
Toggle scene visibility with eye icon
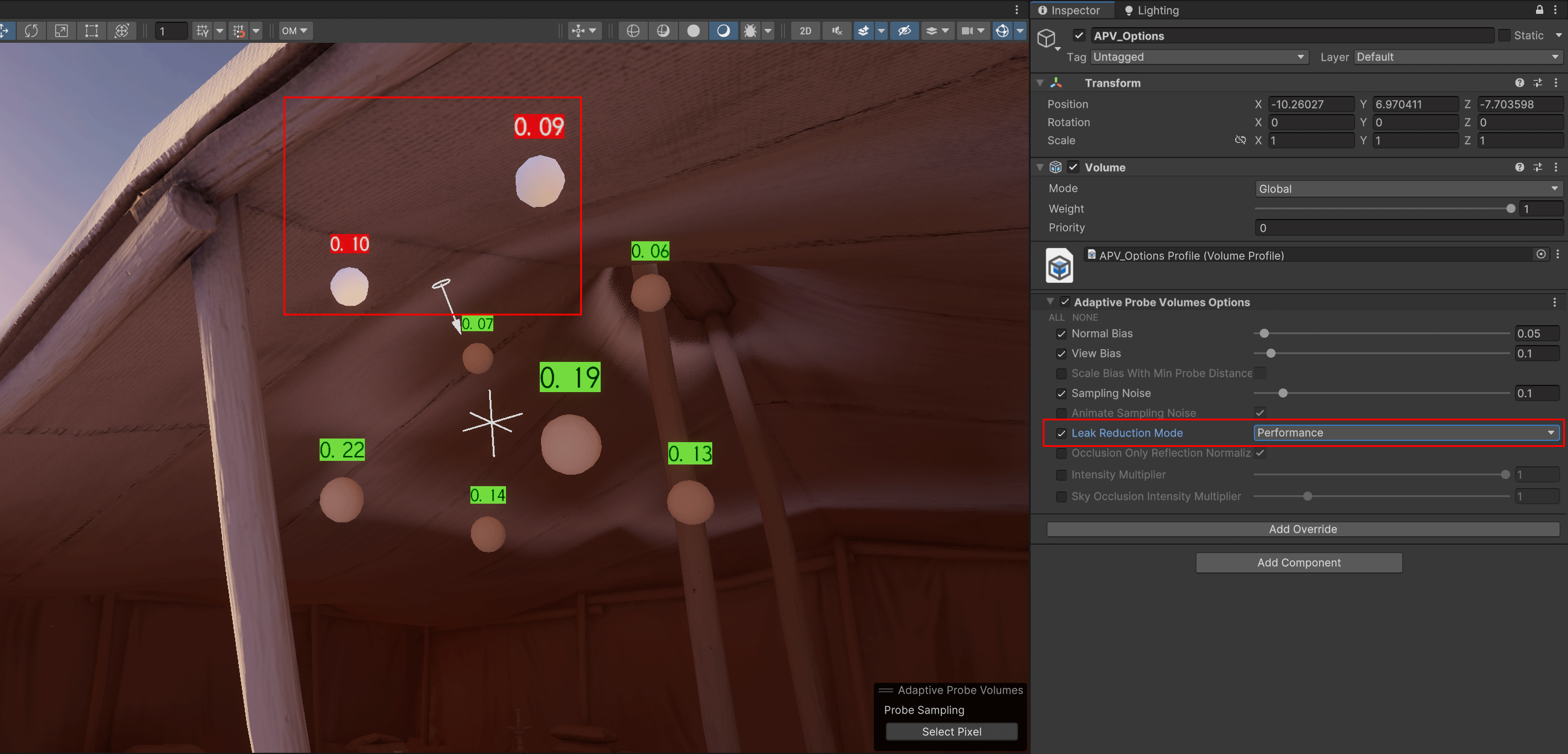pyautogui.click(x=904, y=30)
